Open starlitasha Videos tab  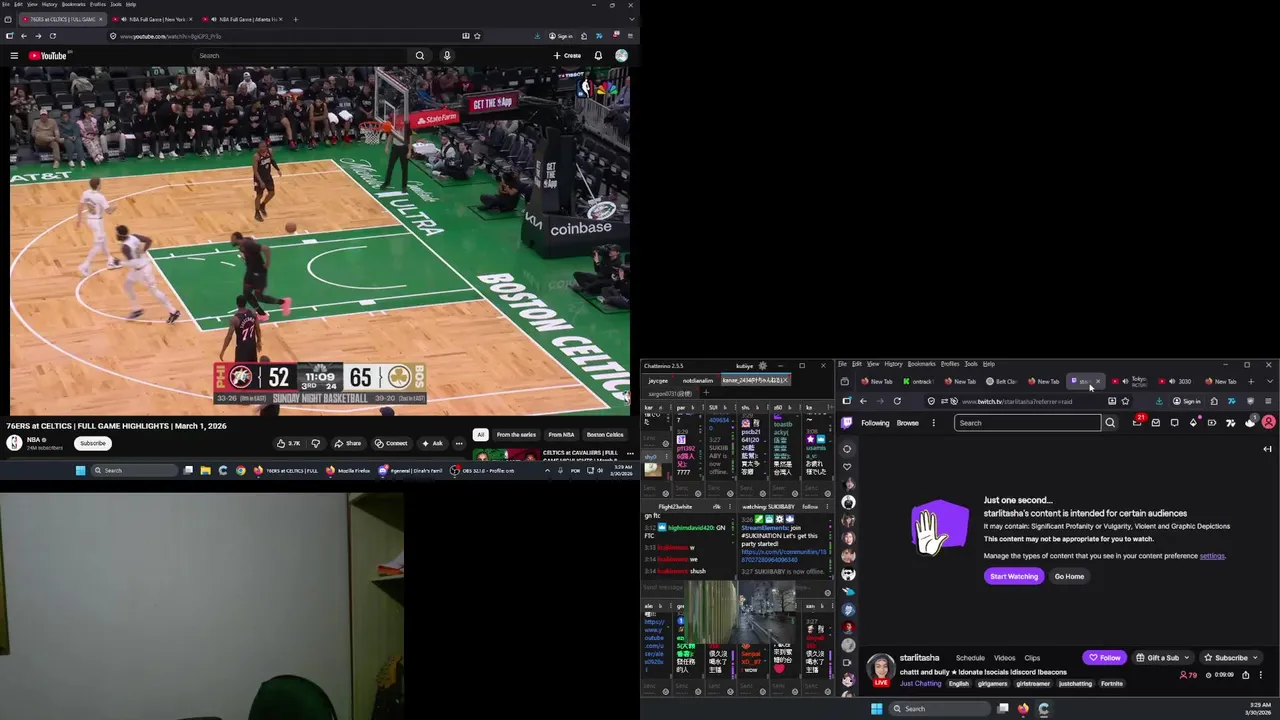[1005, 658]
